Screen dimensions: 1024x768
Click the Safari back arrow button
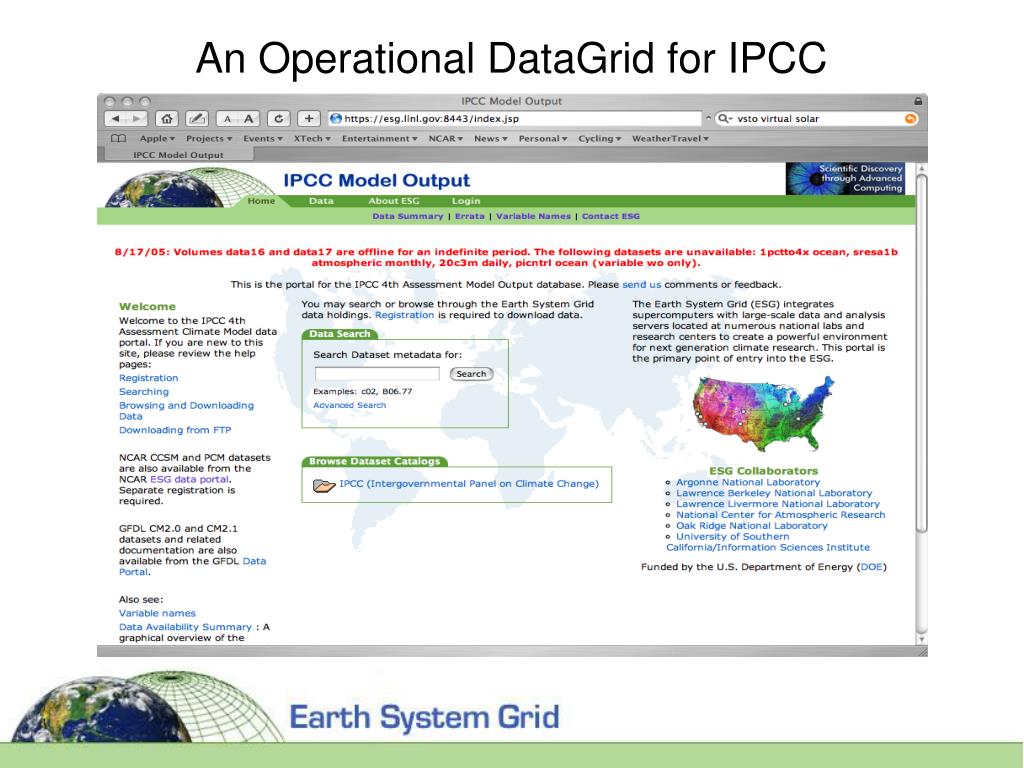point(116,119)
